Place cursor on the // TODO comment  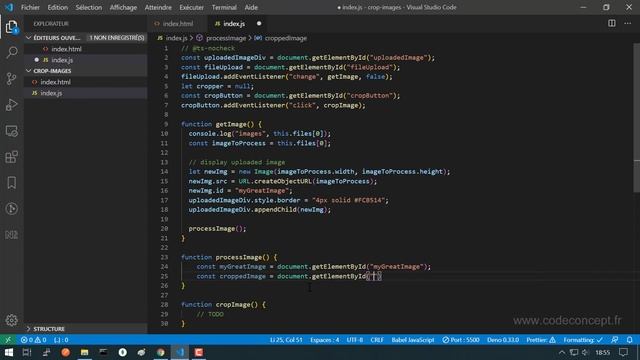[210, 314]
